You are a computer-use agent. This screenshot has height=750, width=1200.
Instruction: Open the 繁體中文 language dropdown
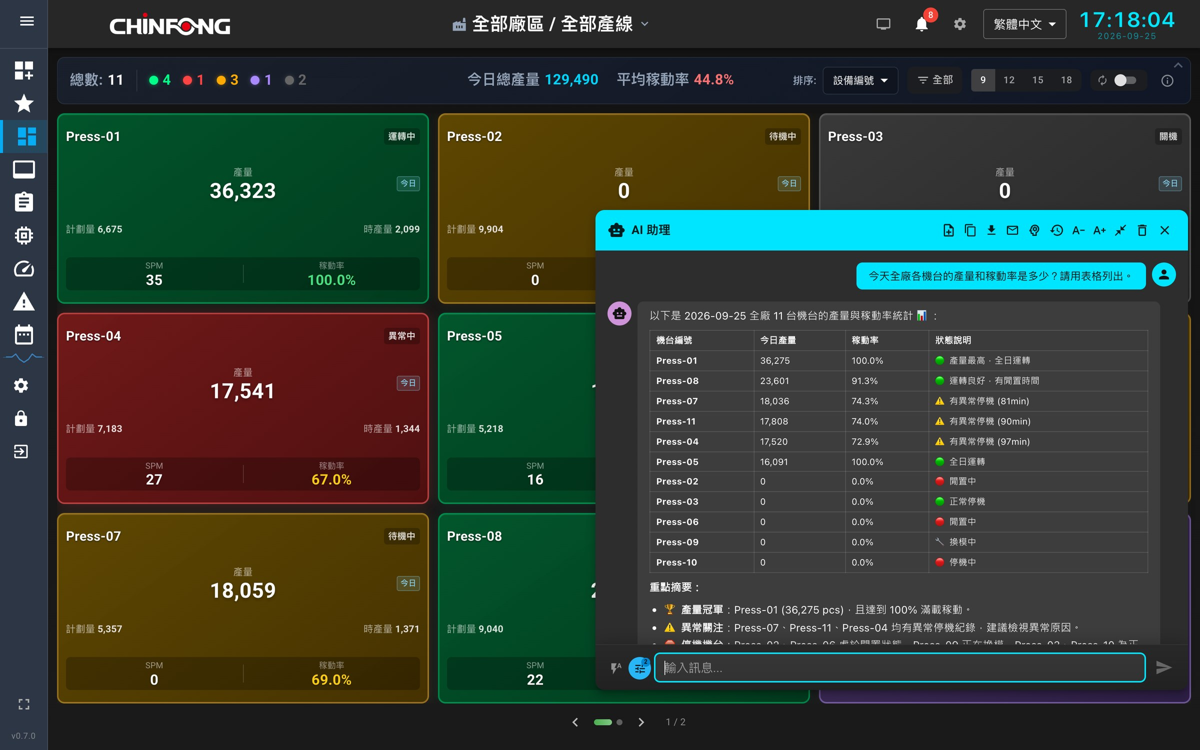[1024, 24]
